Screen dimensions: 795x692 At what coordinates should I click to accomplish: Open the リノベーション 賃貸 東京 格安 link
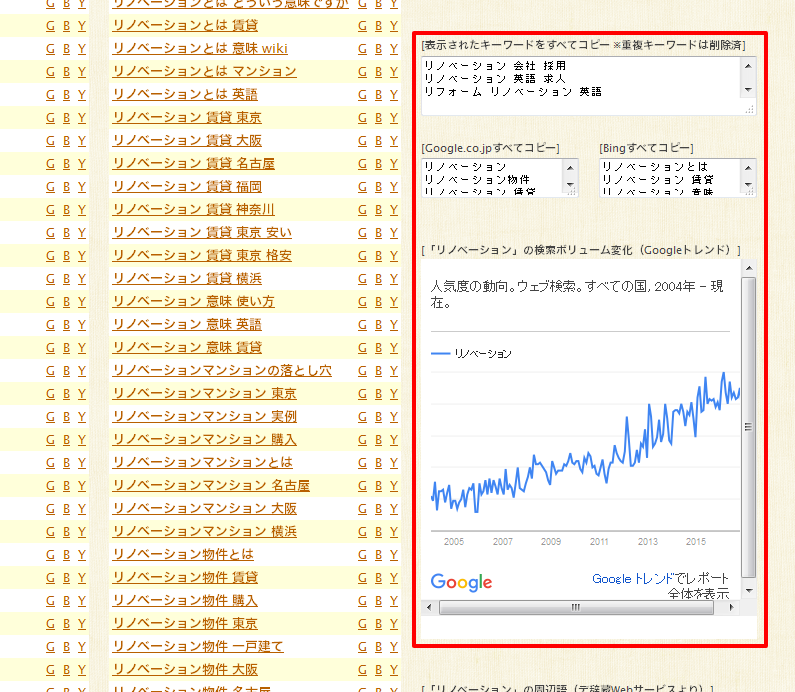202,256
